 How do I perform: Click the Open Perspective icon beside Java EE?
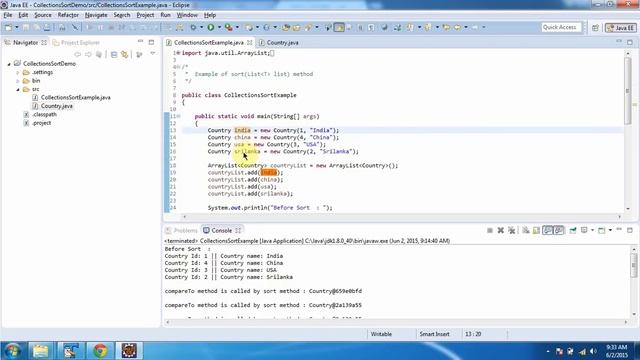(x=595, y=28)
